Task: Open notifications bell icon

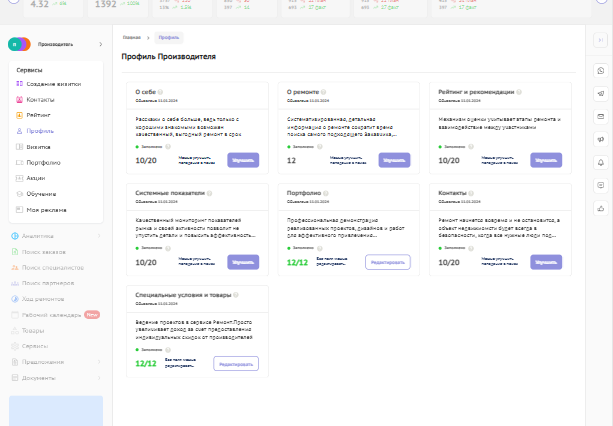Action: pos(601,163)
